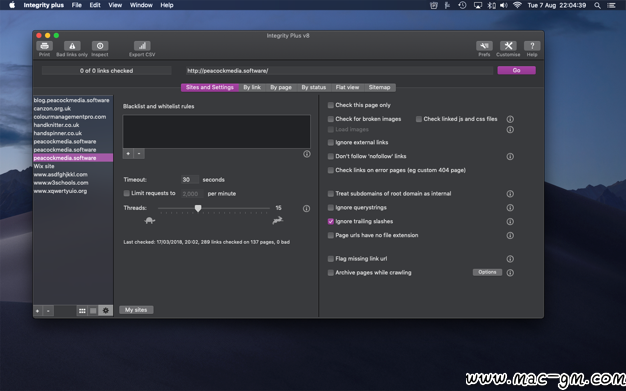626x391 pixels.
Task: Remove site with sidebar minus button
Action: [x=48, y=311]
